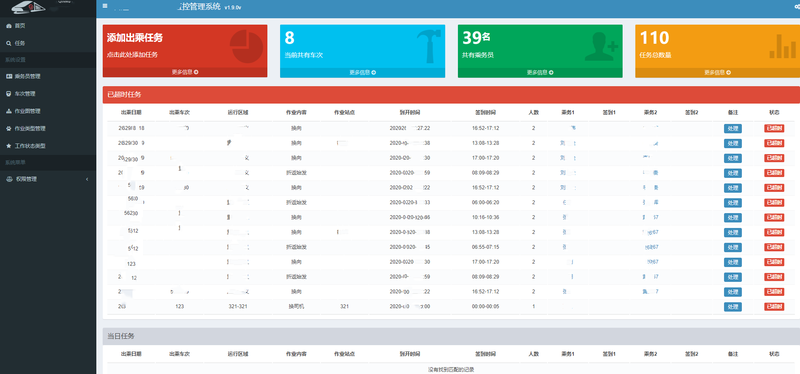800x374 pixels.
Task: Click 已超时 badge in the 10:16-10:36 row
Action: coord(774,217)
